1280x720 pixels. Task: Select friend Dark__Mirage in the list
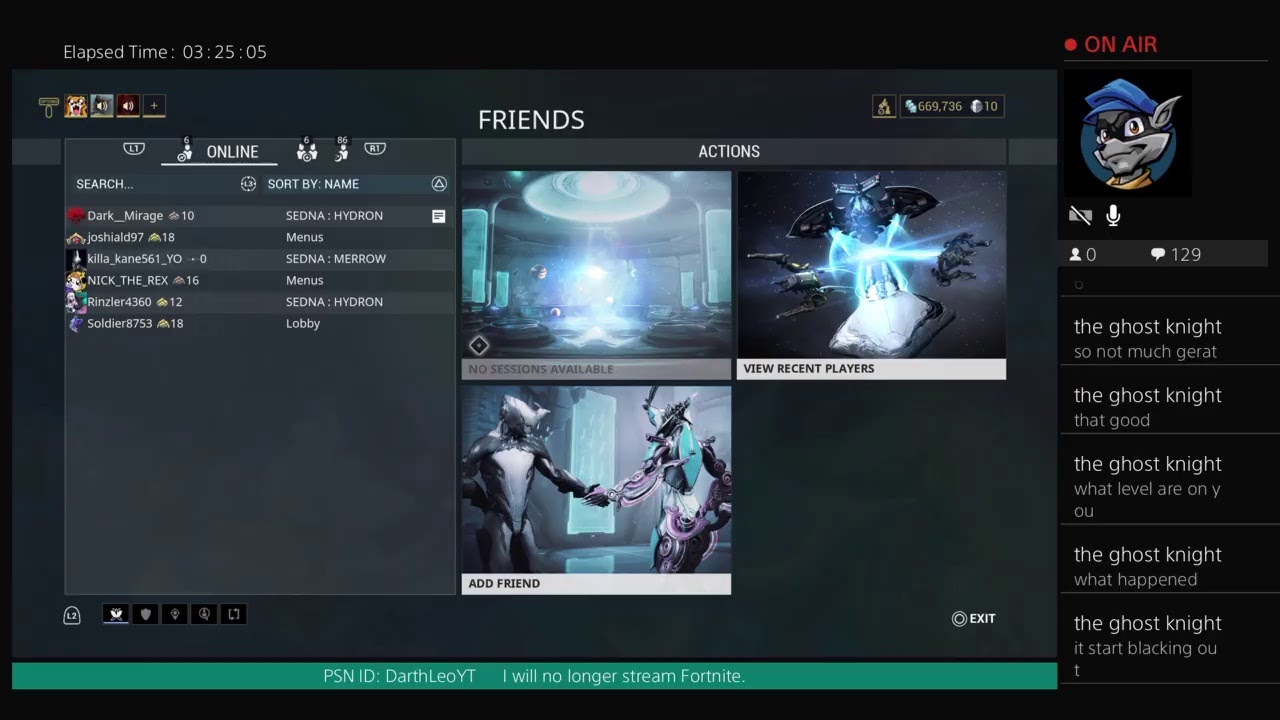(x=259, y=216)
